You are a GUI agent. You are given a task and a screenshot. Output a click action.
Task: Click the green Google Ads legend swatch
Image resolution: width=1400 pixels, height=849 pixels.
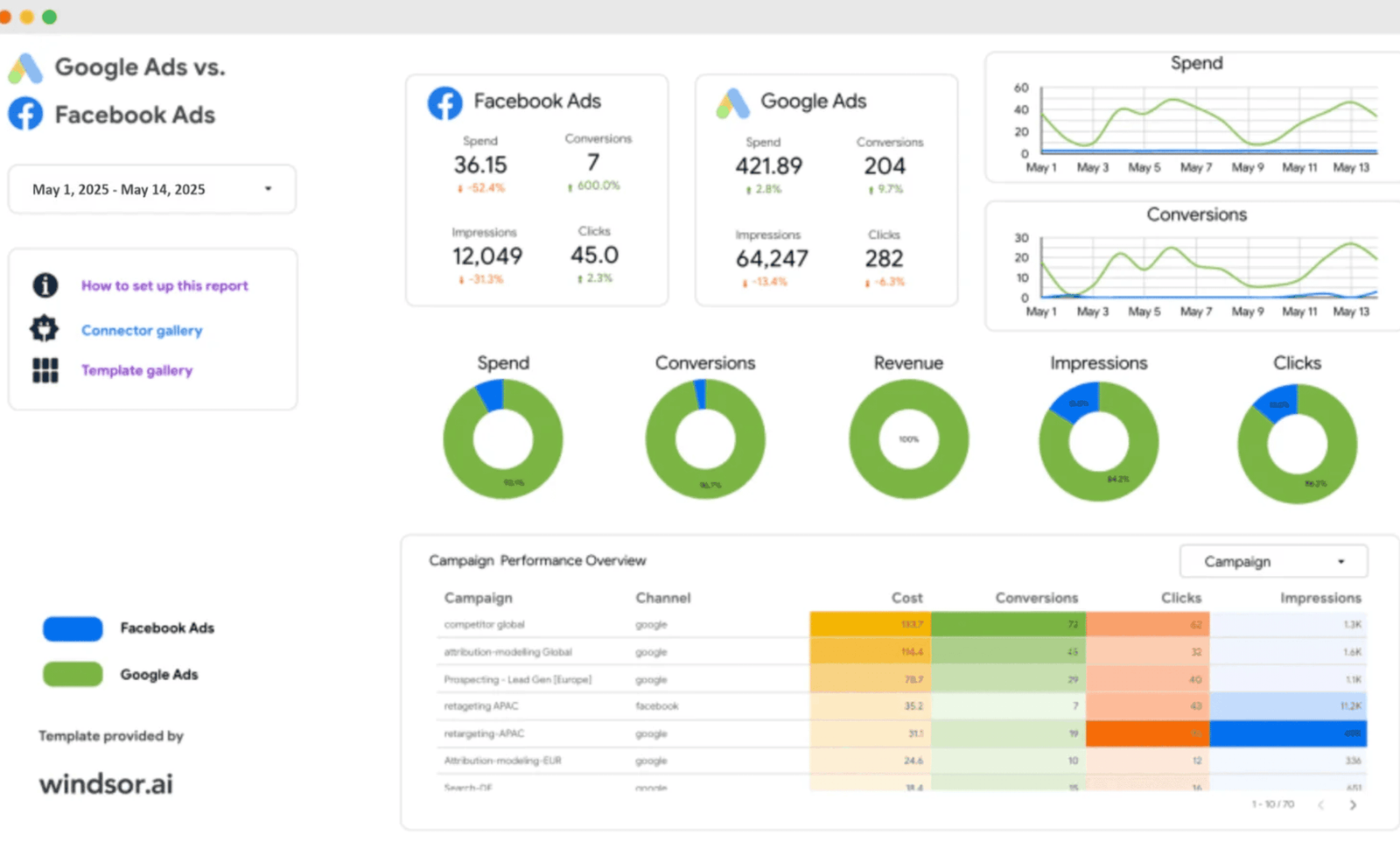click(x=73, y=674)
